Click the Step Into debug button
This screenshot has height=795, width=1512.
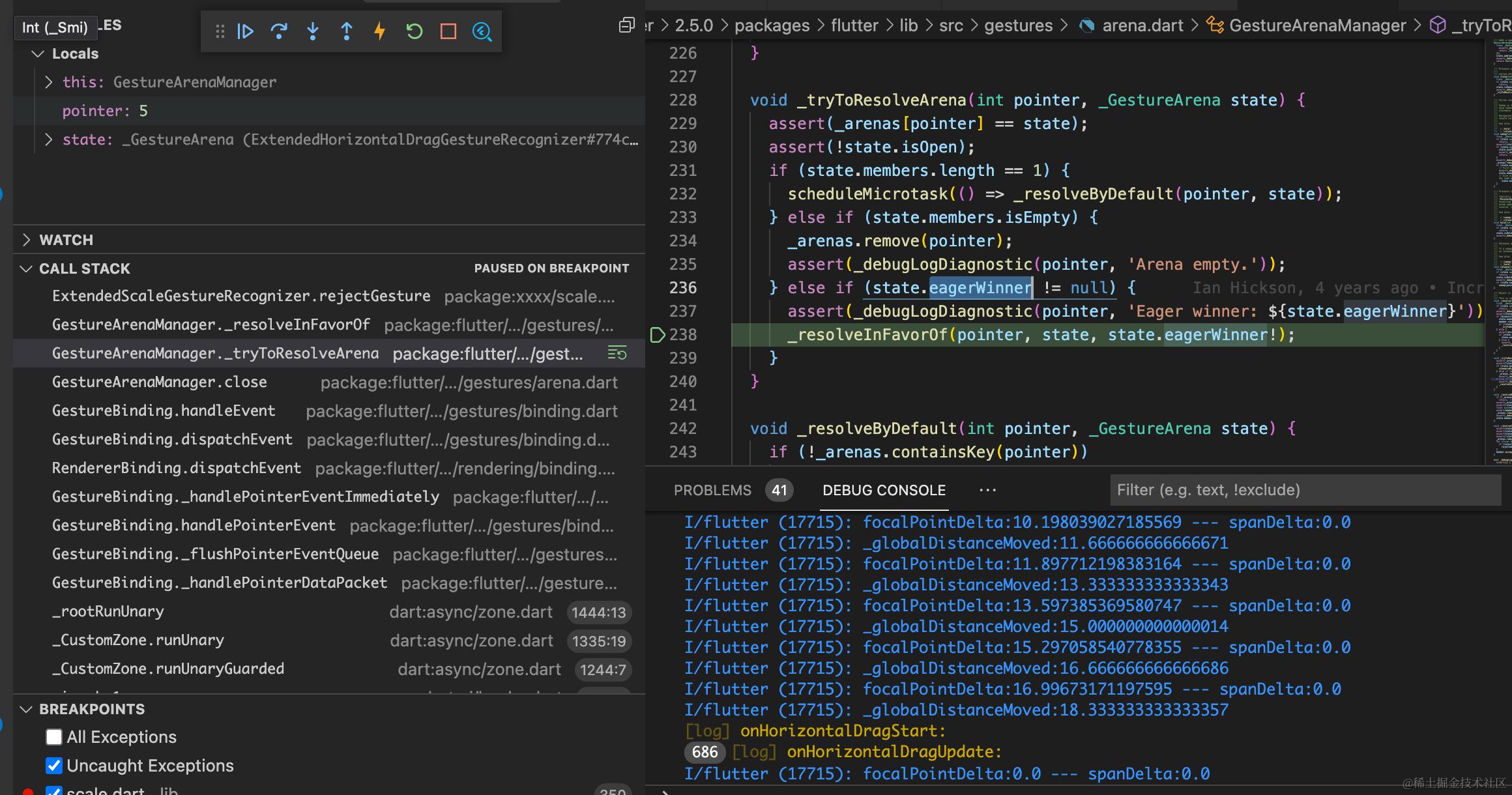pos(313,31)
